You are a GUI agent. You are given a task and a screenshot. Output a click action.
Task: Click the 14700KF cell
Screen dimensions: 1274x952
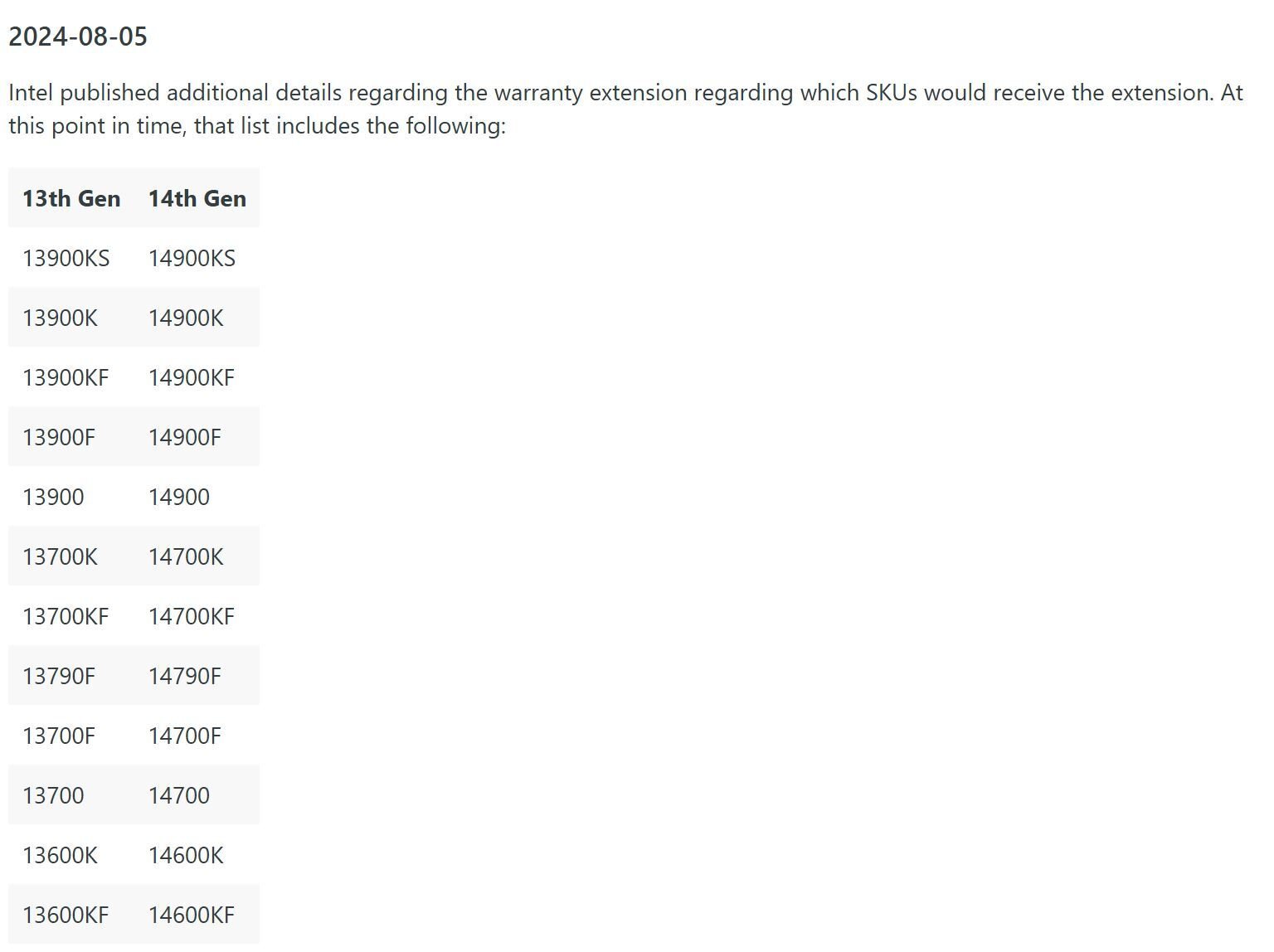[192, 616]
